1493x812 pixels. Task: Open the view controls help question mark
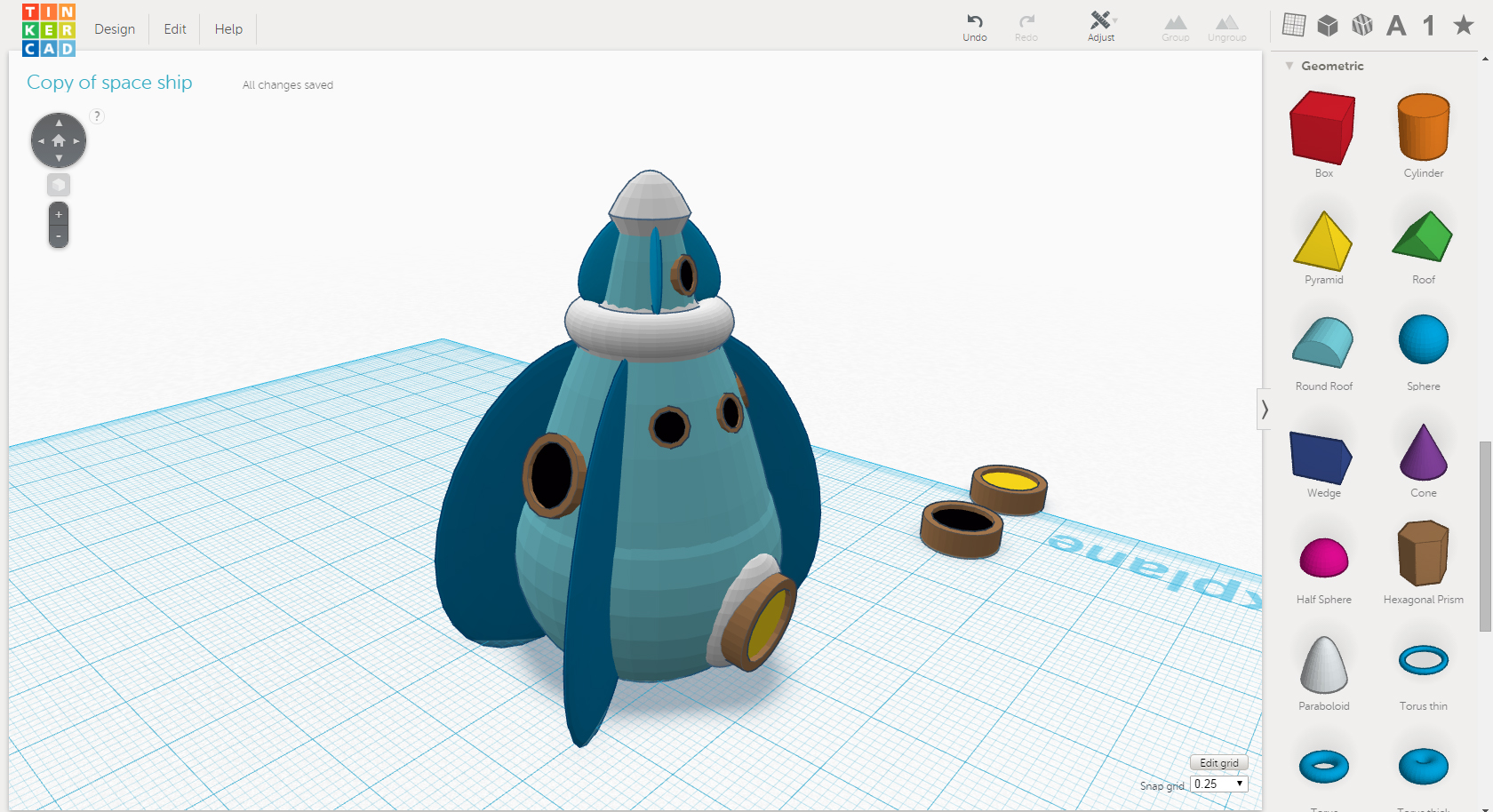(97, 115)
